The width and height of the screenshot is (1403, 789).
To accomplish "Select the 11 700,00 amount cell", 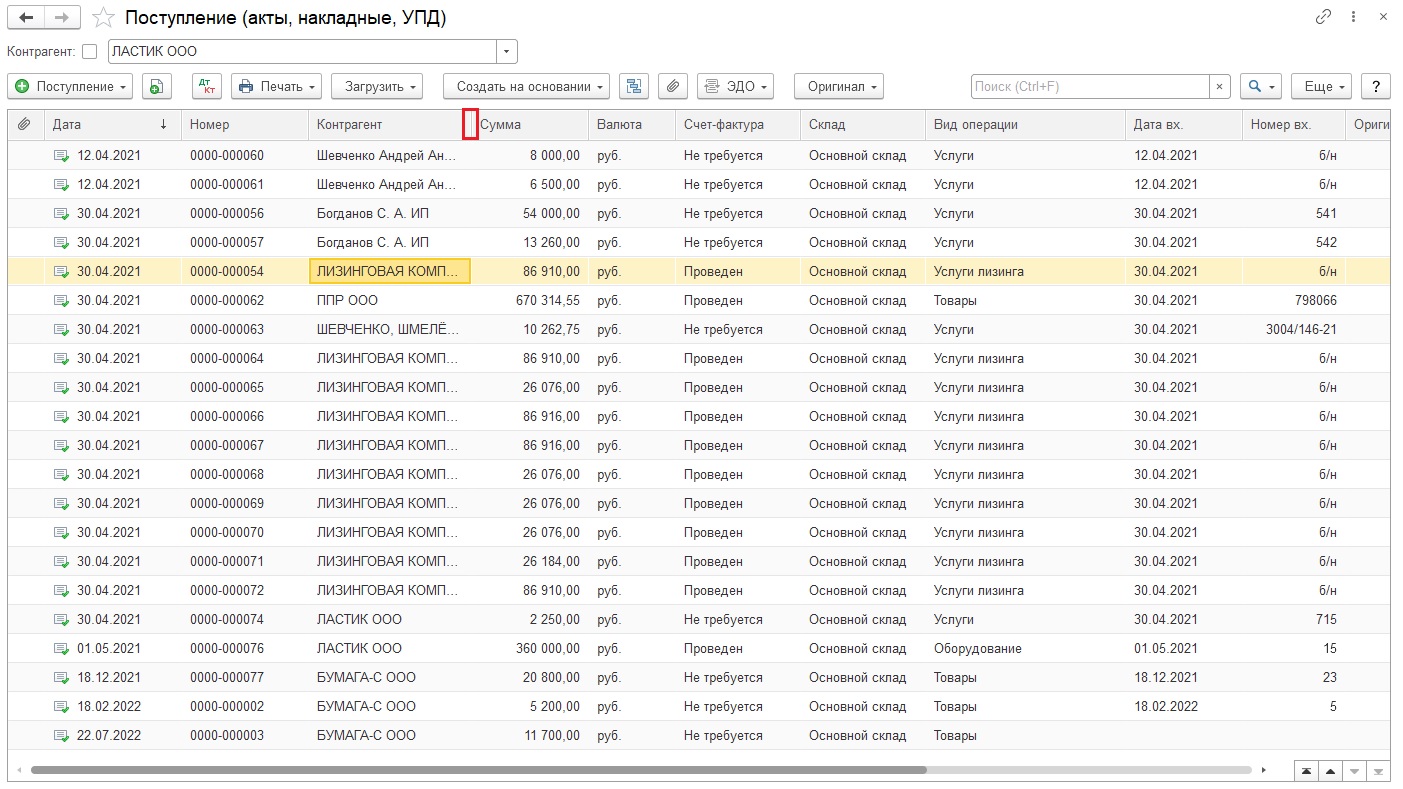I will point(530,736).
